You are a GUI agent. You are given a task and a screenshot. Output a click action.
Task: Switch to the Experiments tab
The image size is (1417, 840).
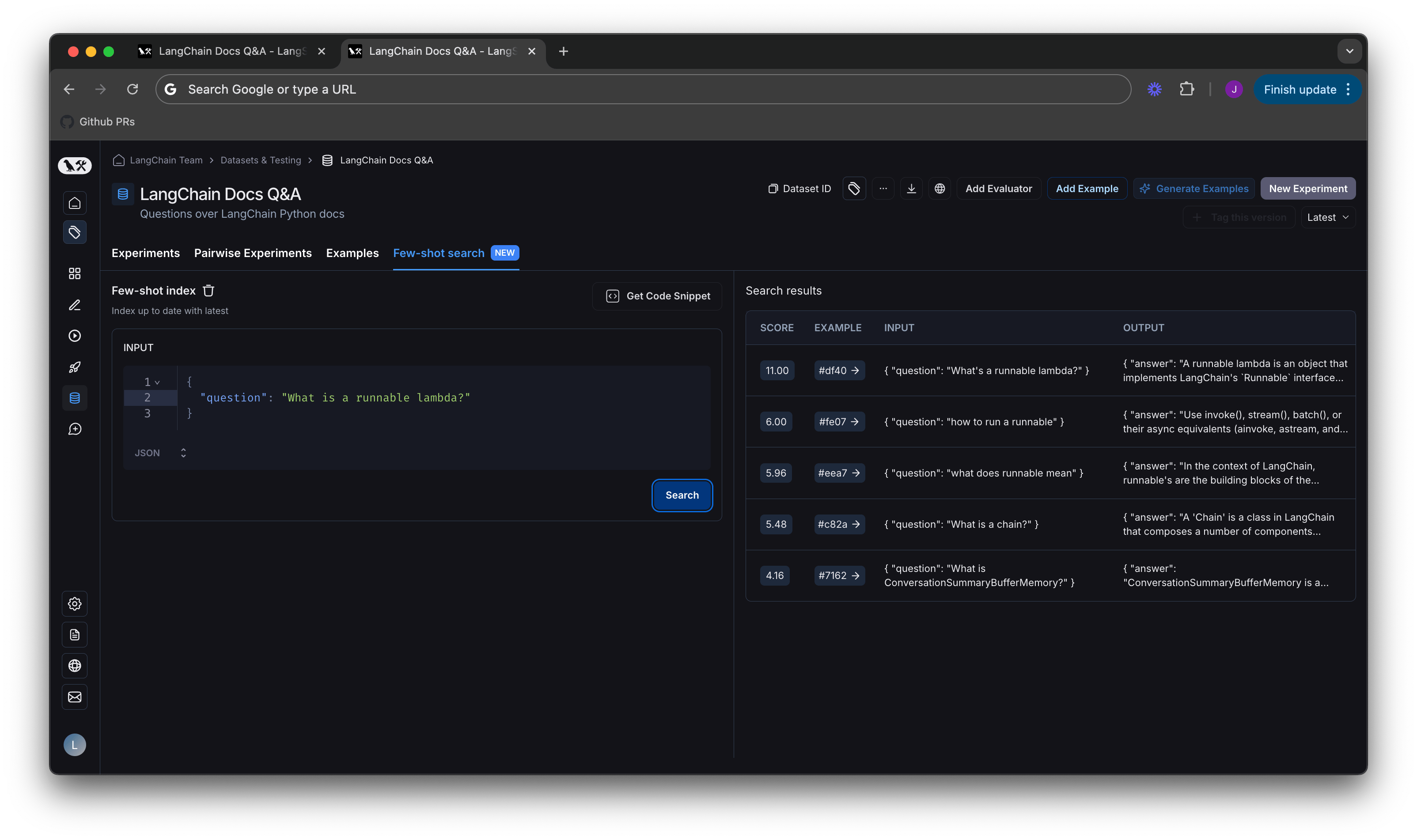(145, 253)
